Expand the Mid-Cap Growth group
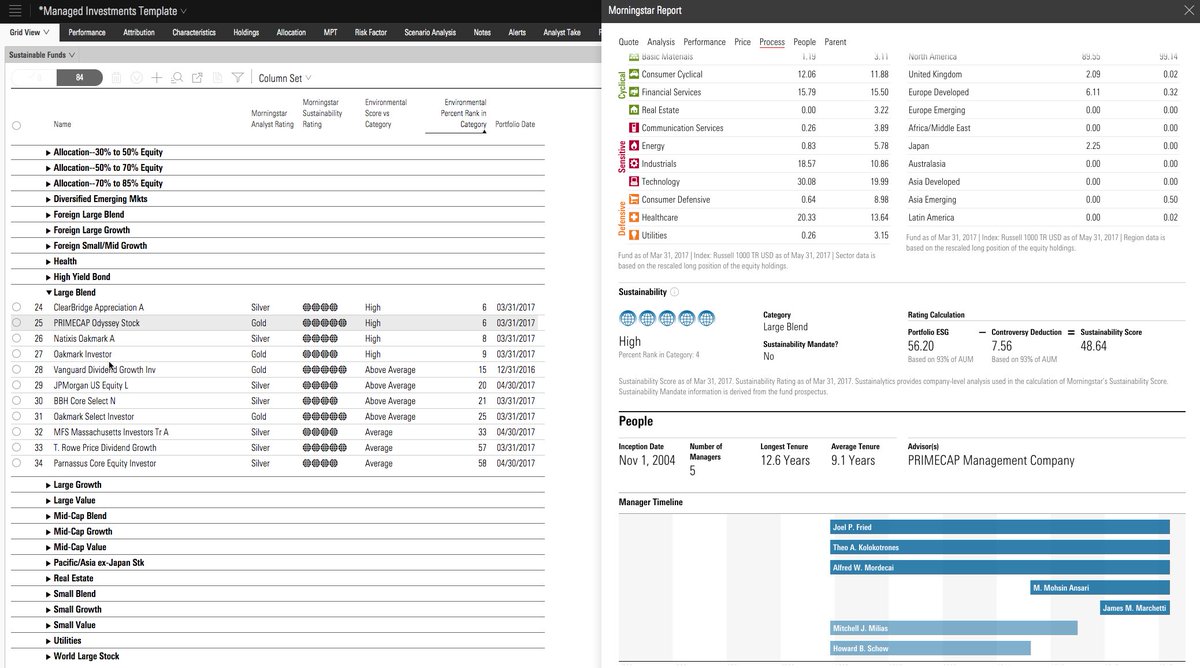The height and width of the screenshot is (668, 1200). coord(48,532)
